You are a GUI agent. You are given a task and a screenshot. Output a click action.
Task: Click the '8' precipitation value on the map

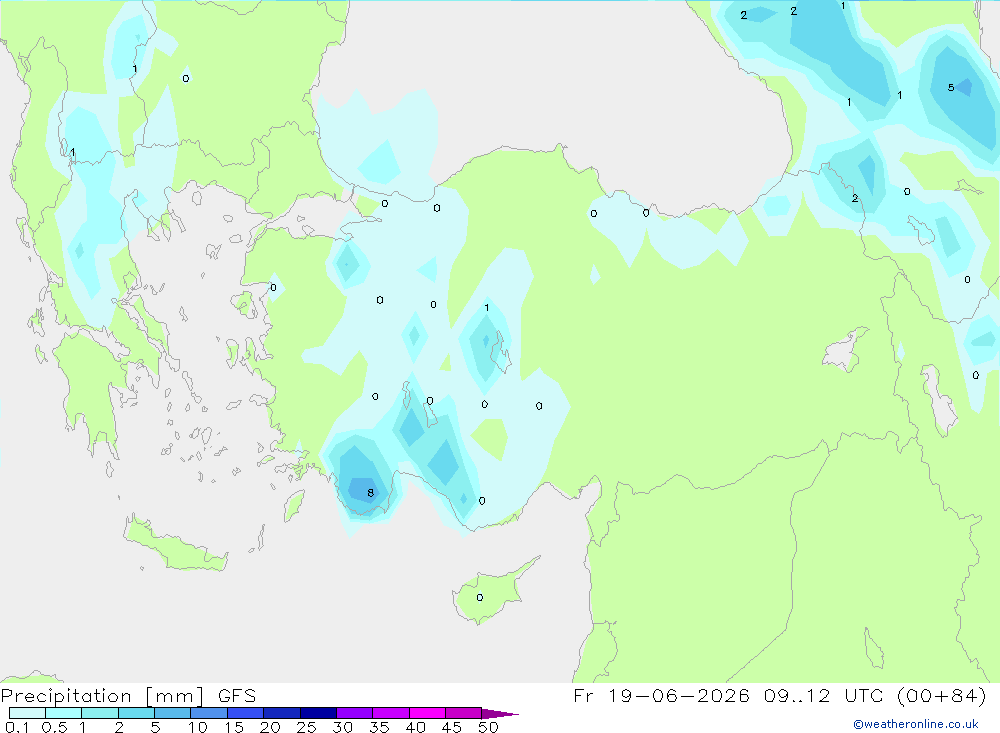point(371,493)
